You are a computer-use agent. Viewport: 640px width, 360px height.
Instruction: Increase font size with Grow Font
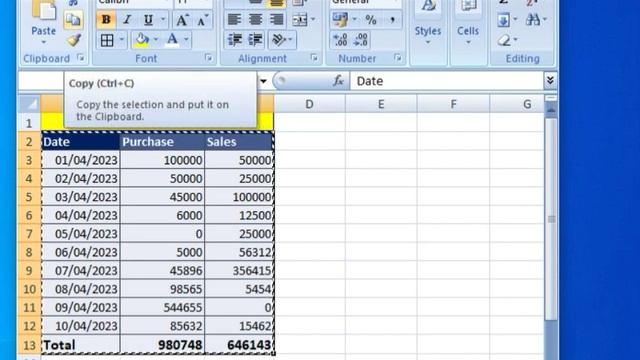(182, 20)
